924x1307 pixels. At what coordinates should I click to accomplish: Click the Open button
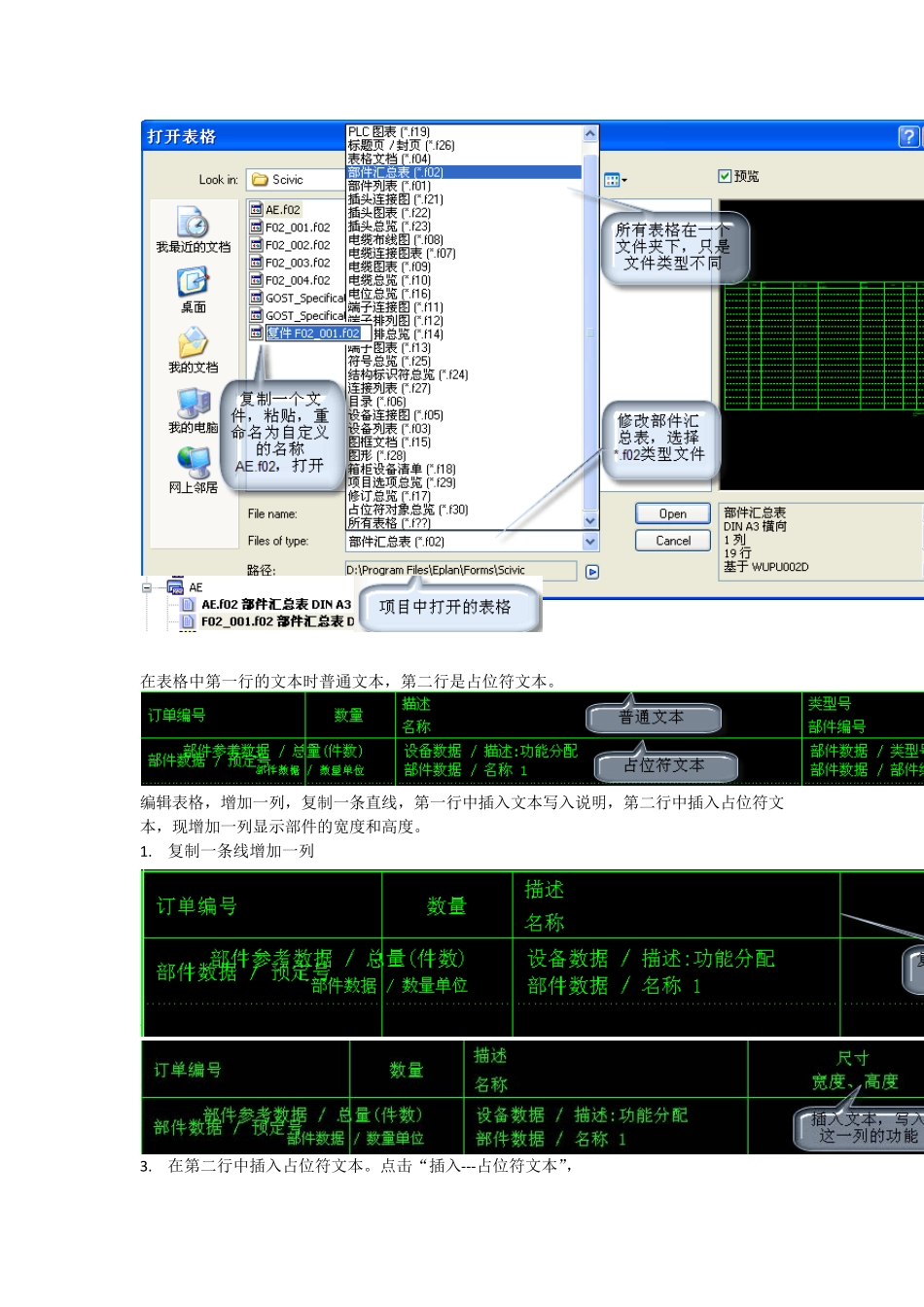[x=672, y=513]
